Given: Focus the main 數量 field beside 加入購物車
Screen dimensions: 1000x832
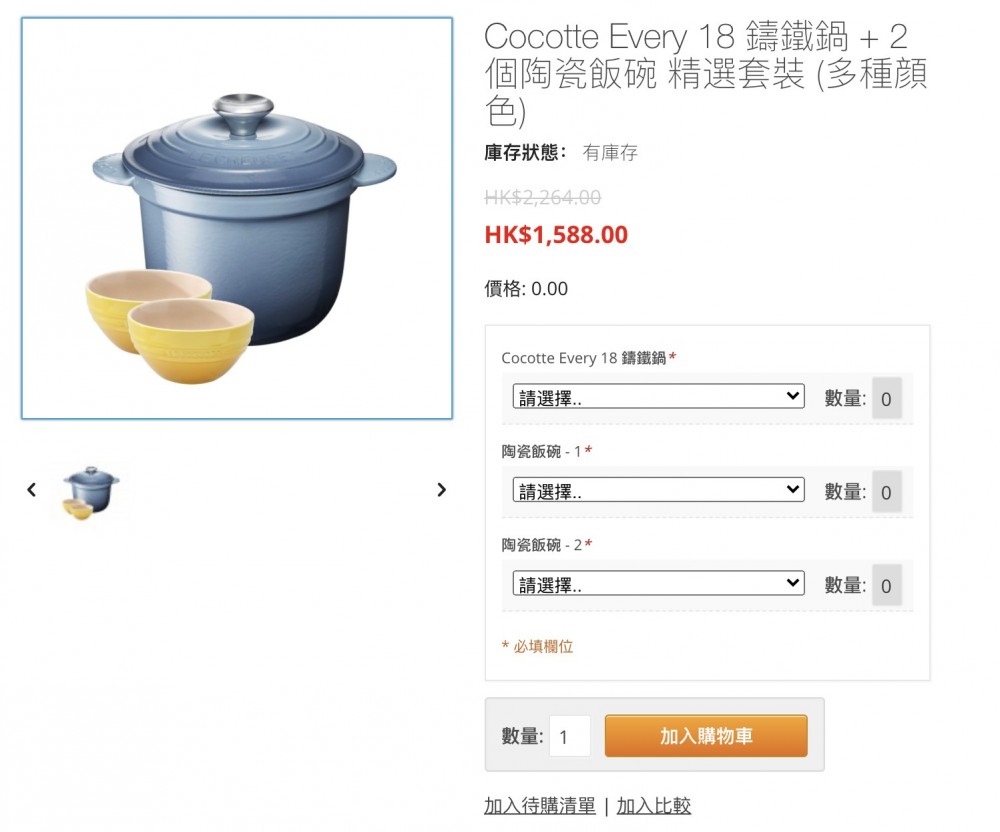Looking at the screenshot, I should [570, 736].
